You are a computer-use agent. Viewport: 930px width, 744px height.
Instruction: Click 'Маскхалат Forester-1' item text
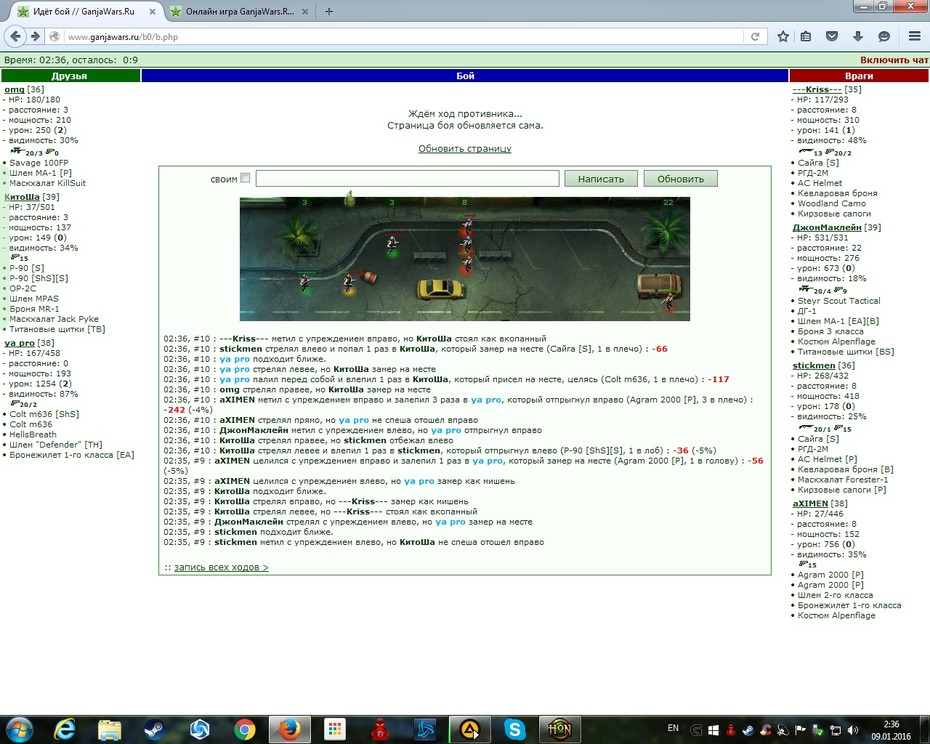[x=843, y=479]
